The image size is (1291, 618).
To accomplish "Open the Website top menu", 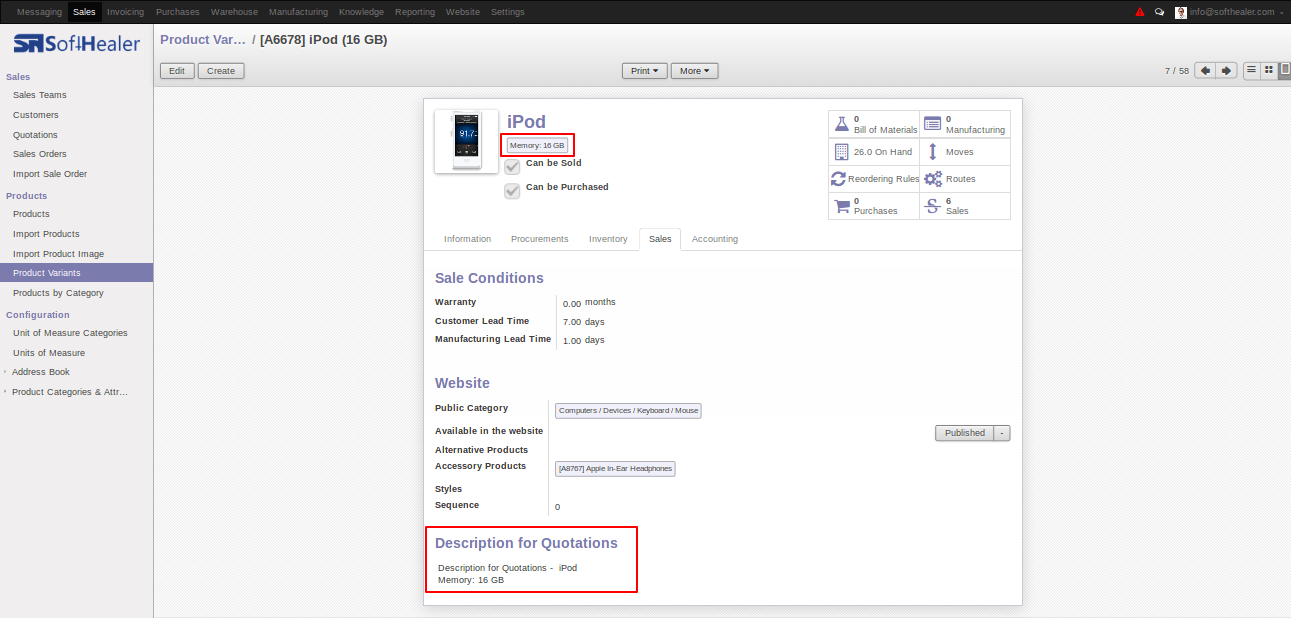I will pyautogui.click(x=462, y=12).
